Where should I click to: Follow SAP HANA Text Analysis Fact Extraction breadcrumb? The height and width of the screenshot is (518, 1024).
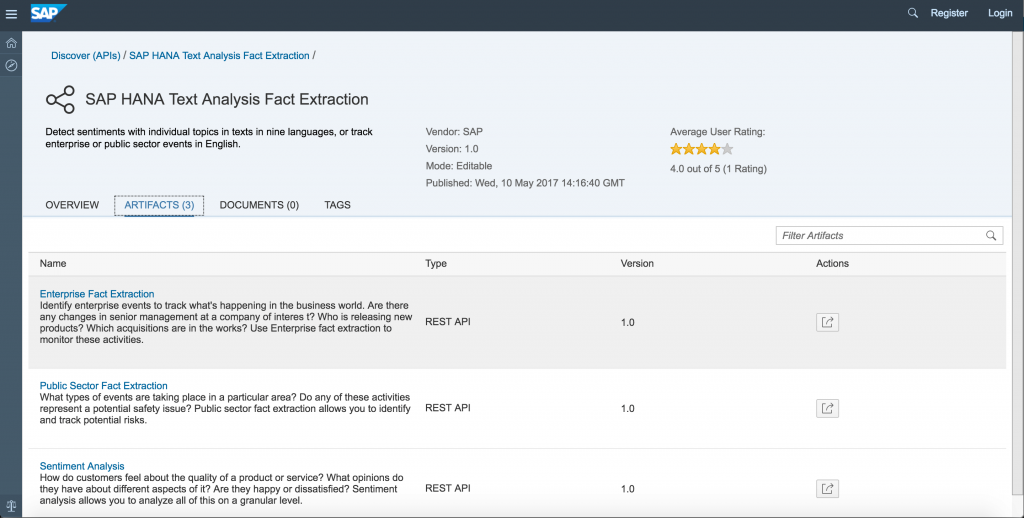[219, 56]
